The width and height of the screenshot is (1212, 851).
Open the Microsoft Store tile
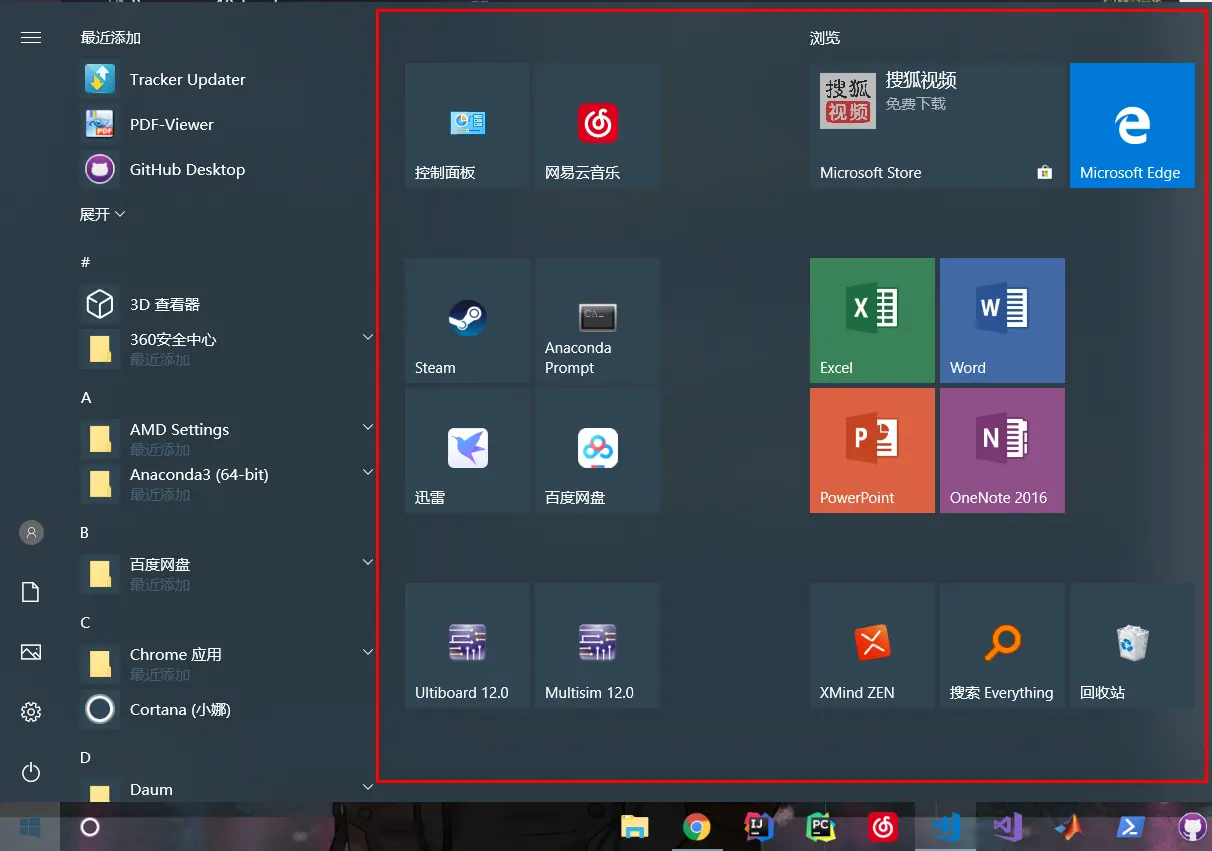coord(937,126)
